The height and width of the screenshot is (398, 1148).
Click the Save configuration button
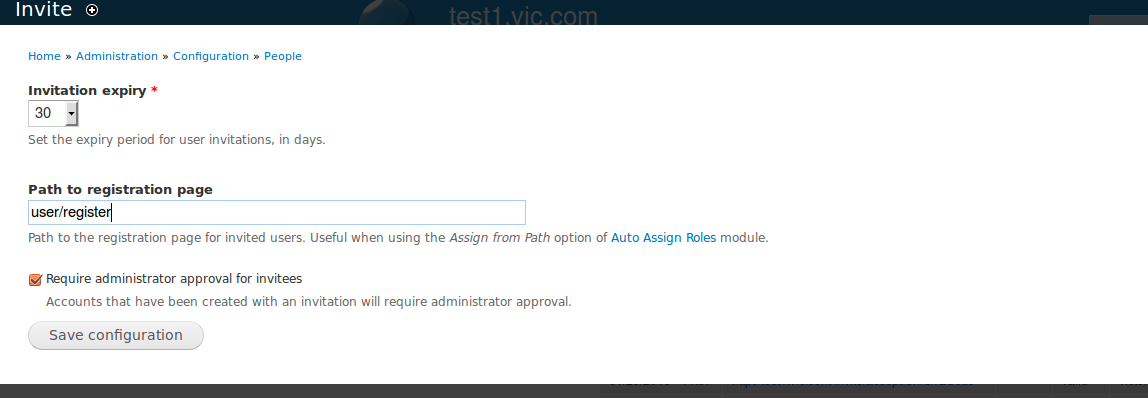click(x=116, y=335)
